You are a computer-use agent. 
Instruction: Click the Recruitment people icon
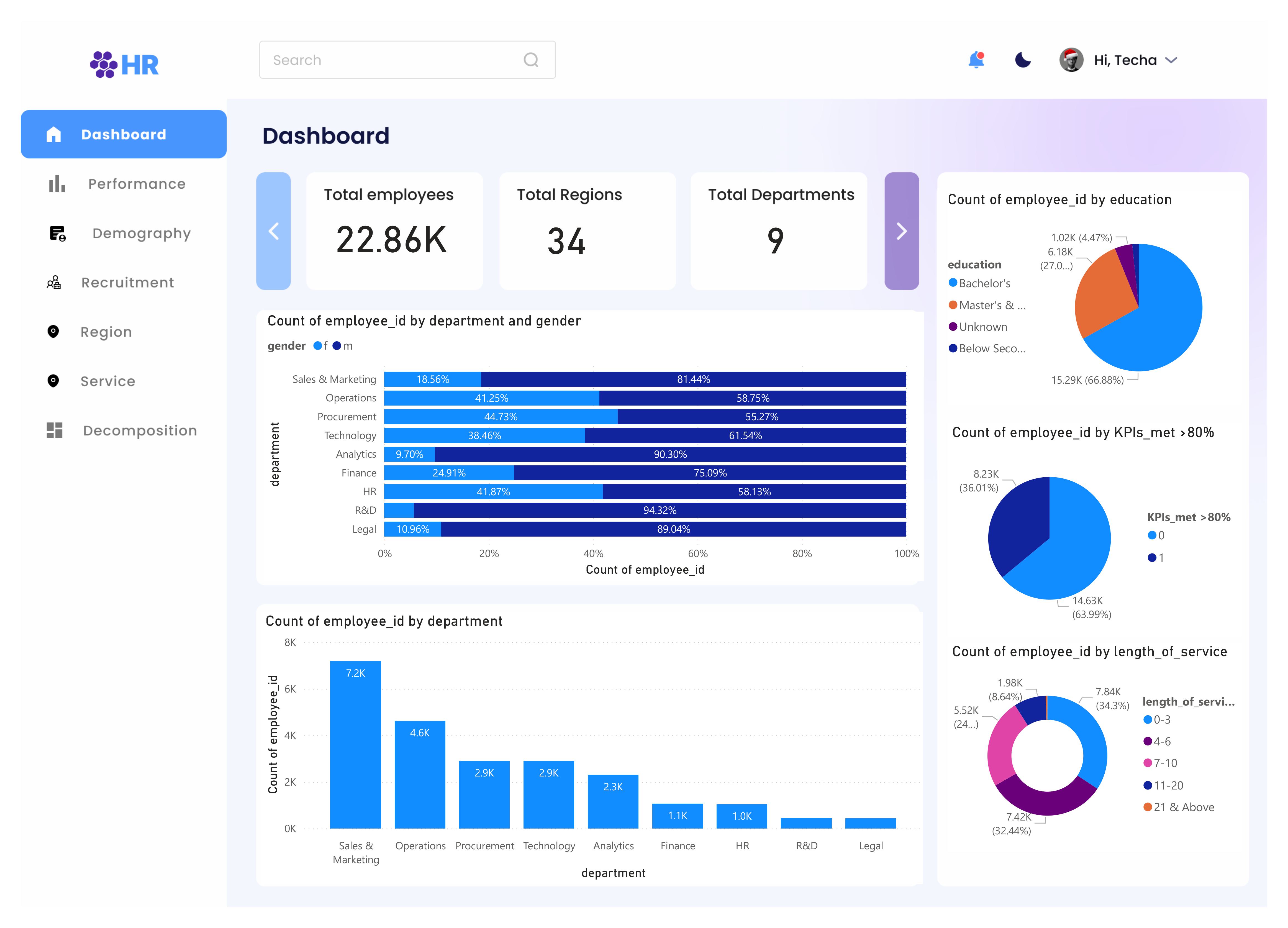click(x=54, y=282)
